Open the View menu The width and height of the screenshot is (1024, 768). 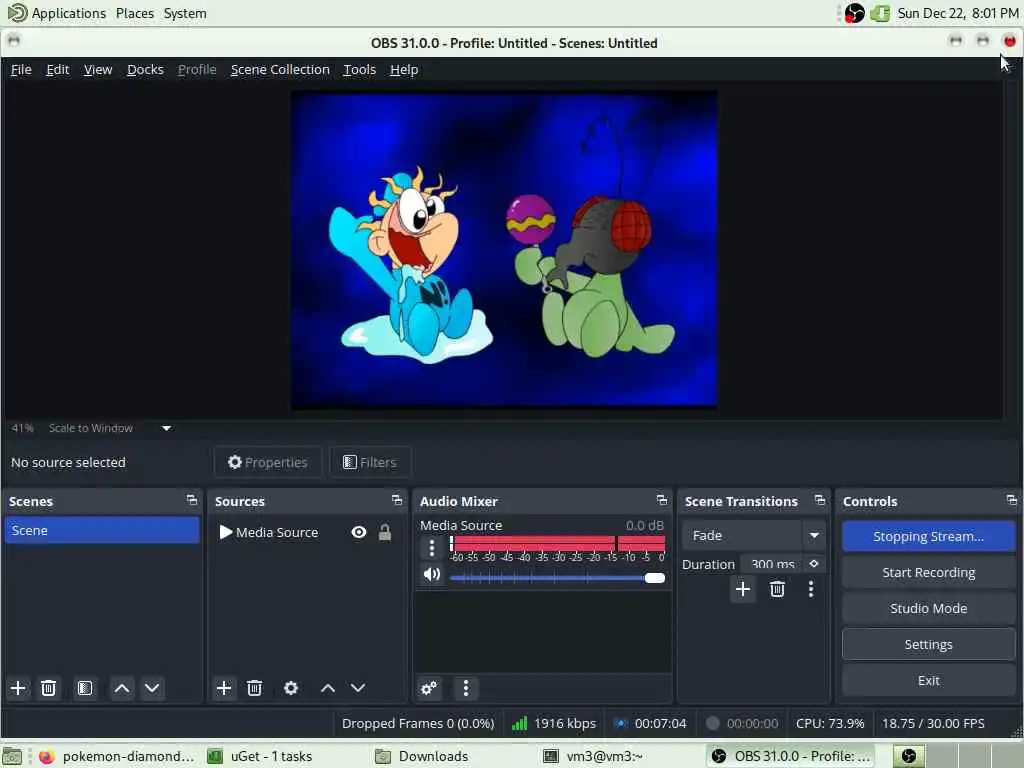[x=98, y=69]
